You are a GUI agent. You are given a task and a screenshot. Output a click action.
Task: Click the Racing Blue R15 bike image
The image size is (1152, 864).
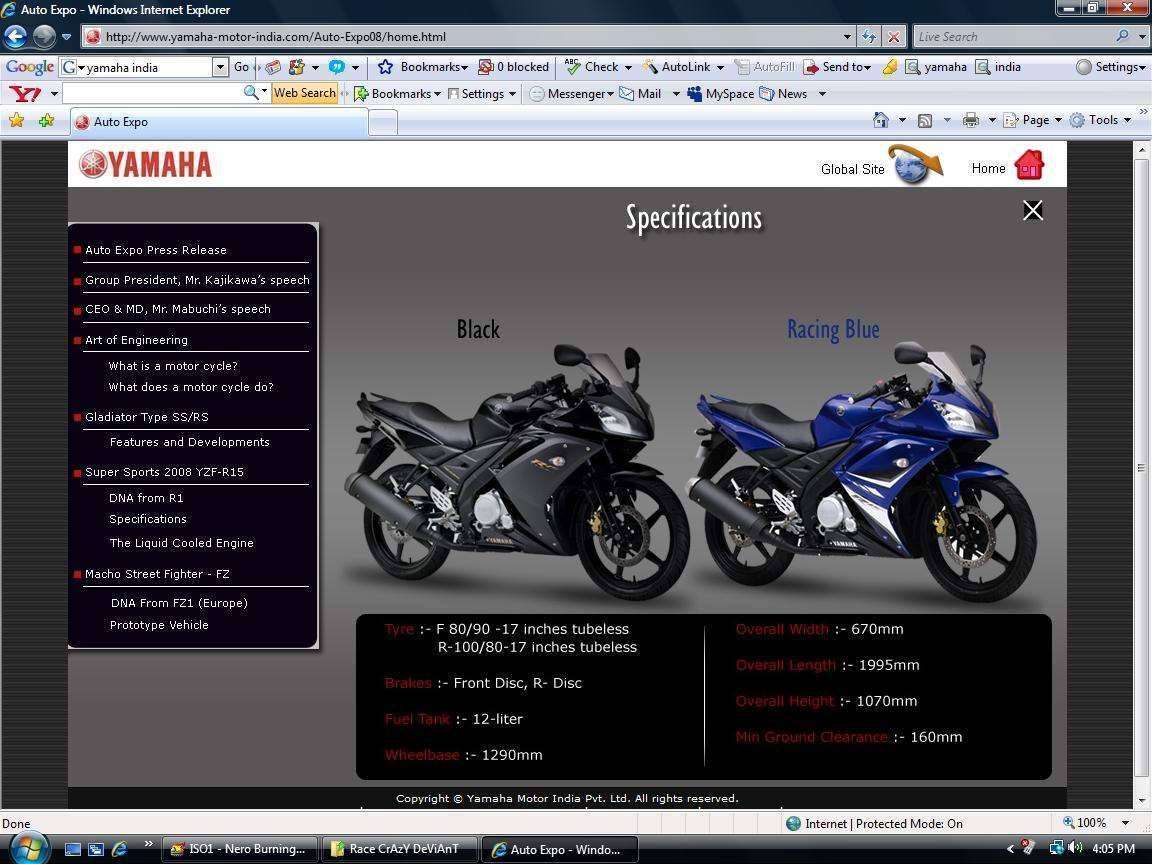861,472
